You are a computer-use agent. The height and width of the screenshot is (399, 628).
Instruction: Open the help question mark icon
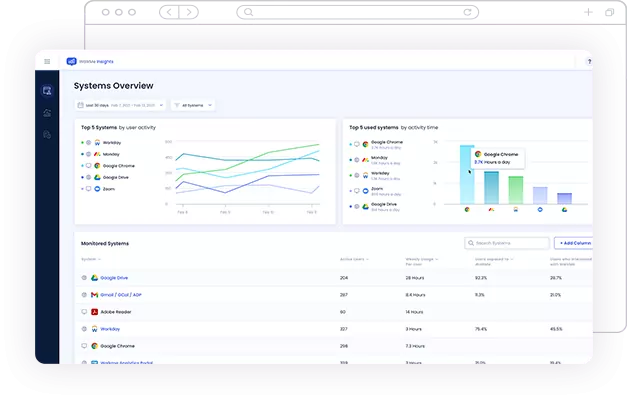pos(589,62)
